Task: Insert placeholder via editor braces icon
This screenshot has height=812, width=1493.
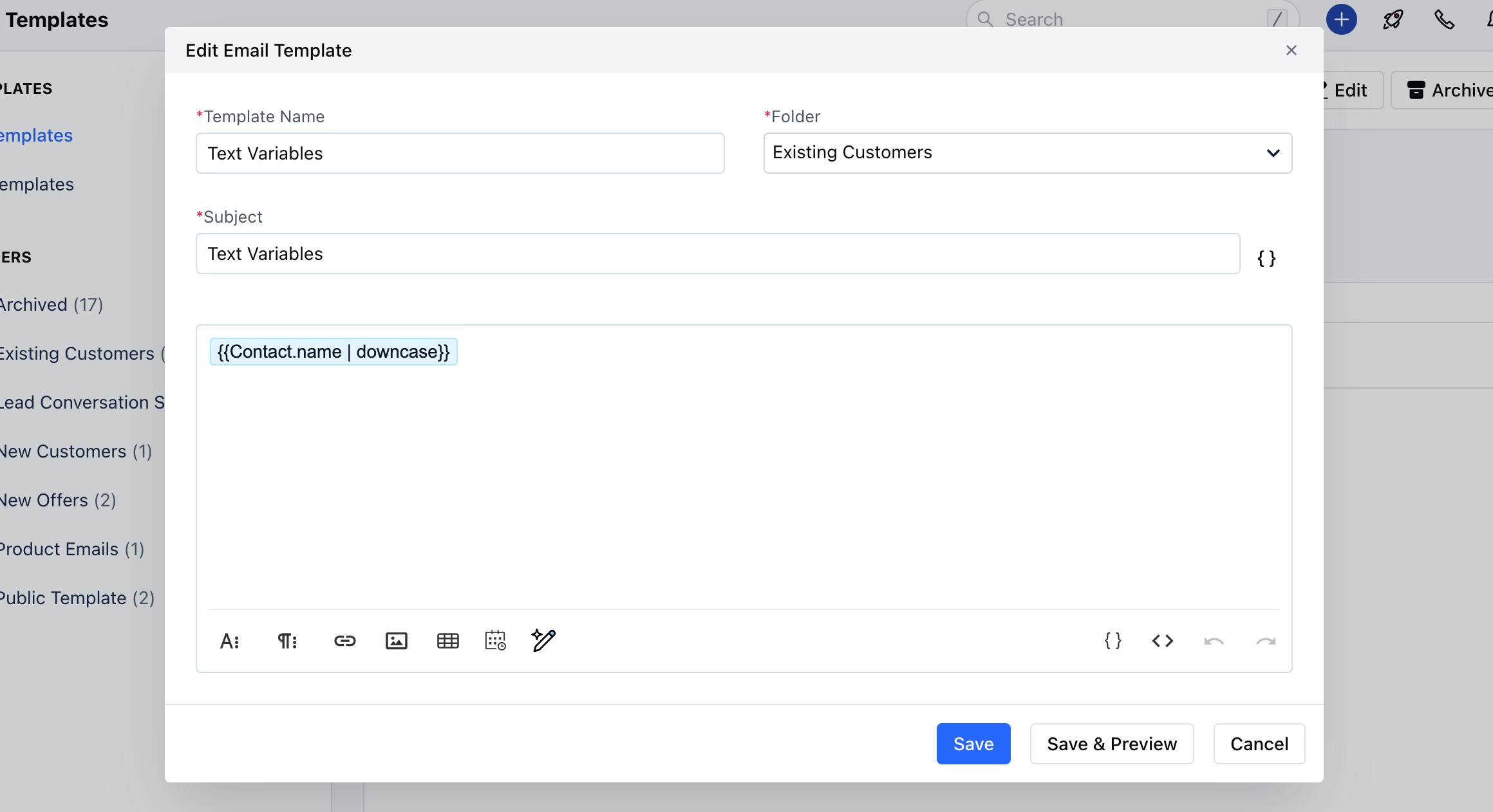Action: 1113,641
